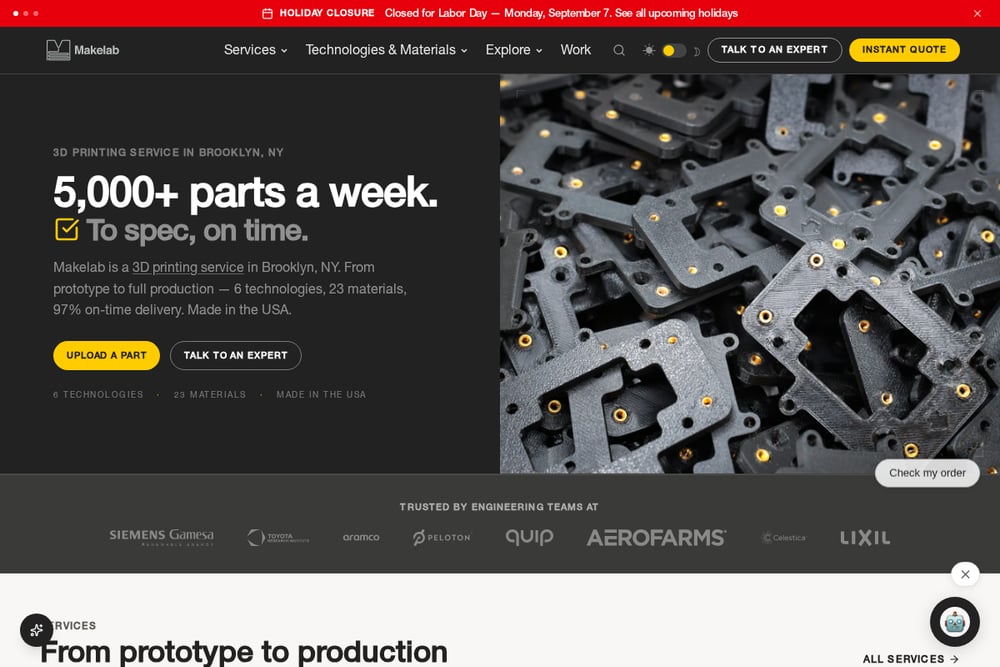Open the search magnifier icon

(x=619, y=50)
